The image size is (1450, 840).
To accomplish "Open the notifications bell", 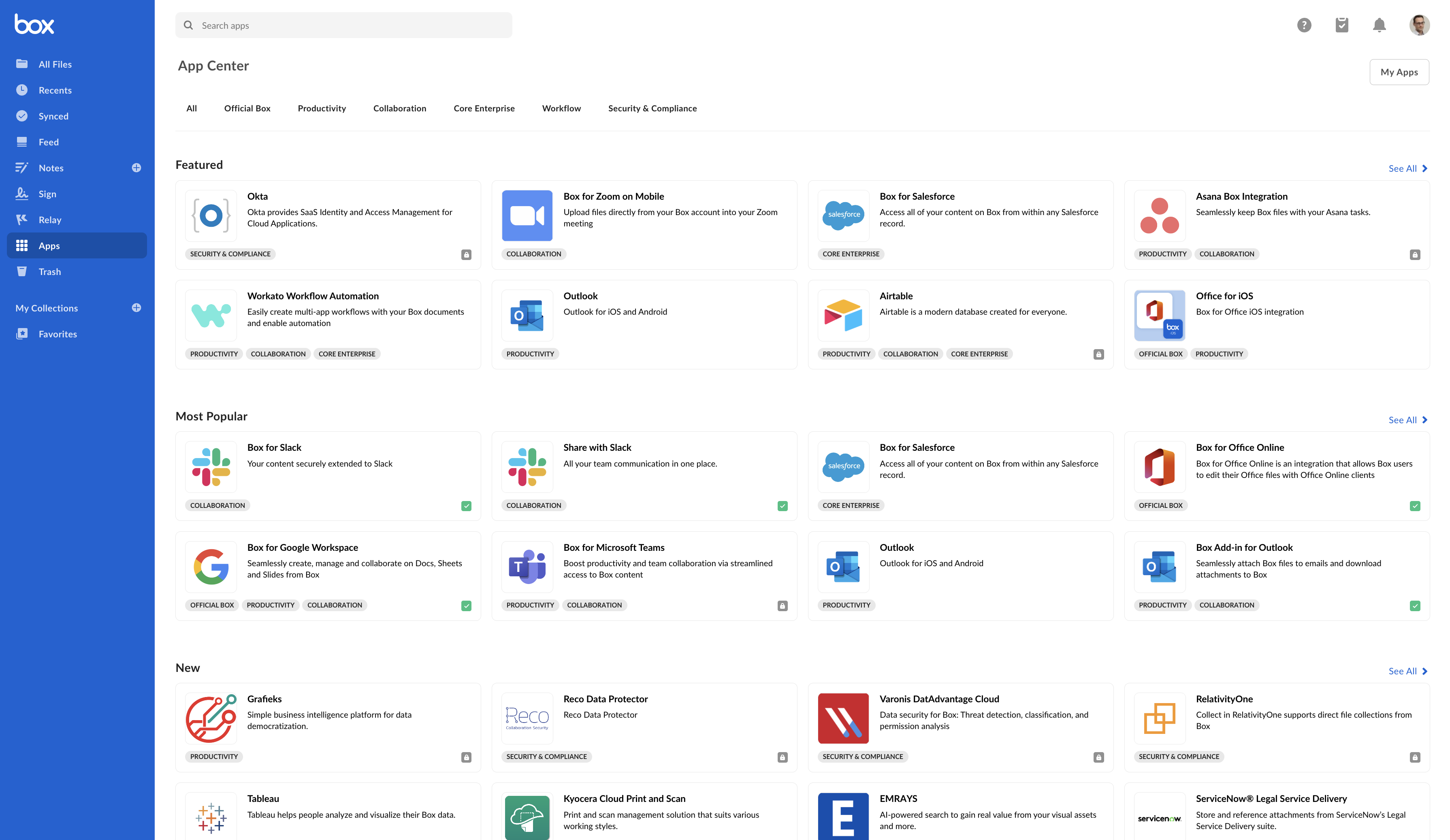I will (x=1379, y=25).
